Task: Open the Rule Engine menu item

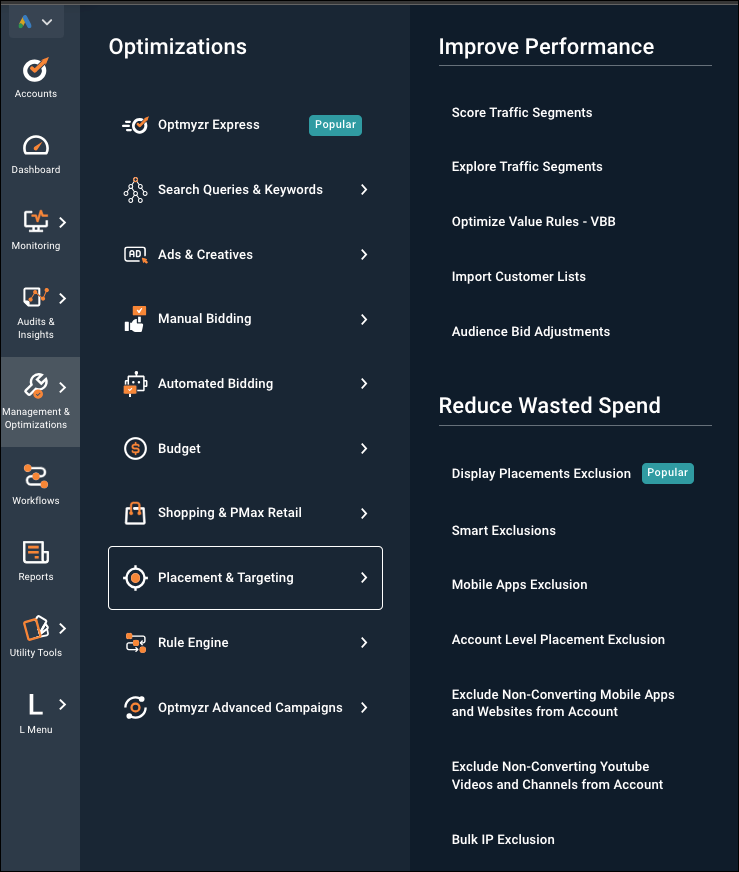Action: (x=245, y=643)
